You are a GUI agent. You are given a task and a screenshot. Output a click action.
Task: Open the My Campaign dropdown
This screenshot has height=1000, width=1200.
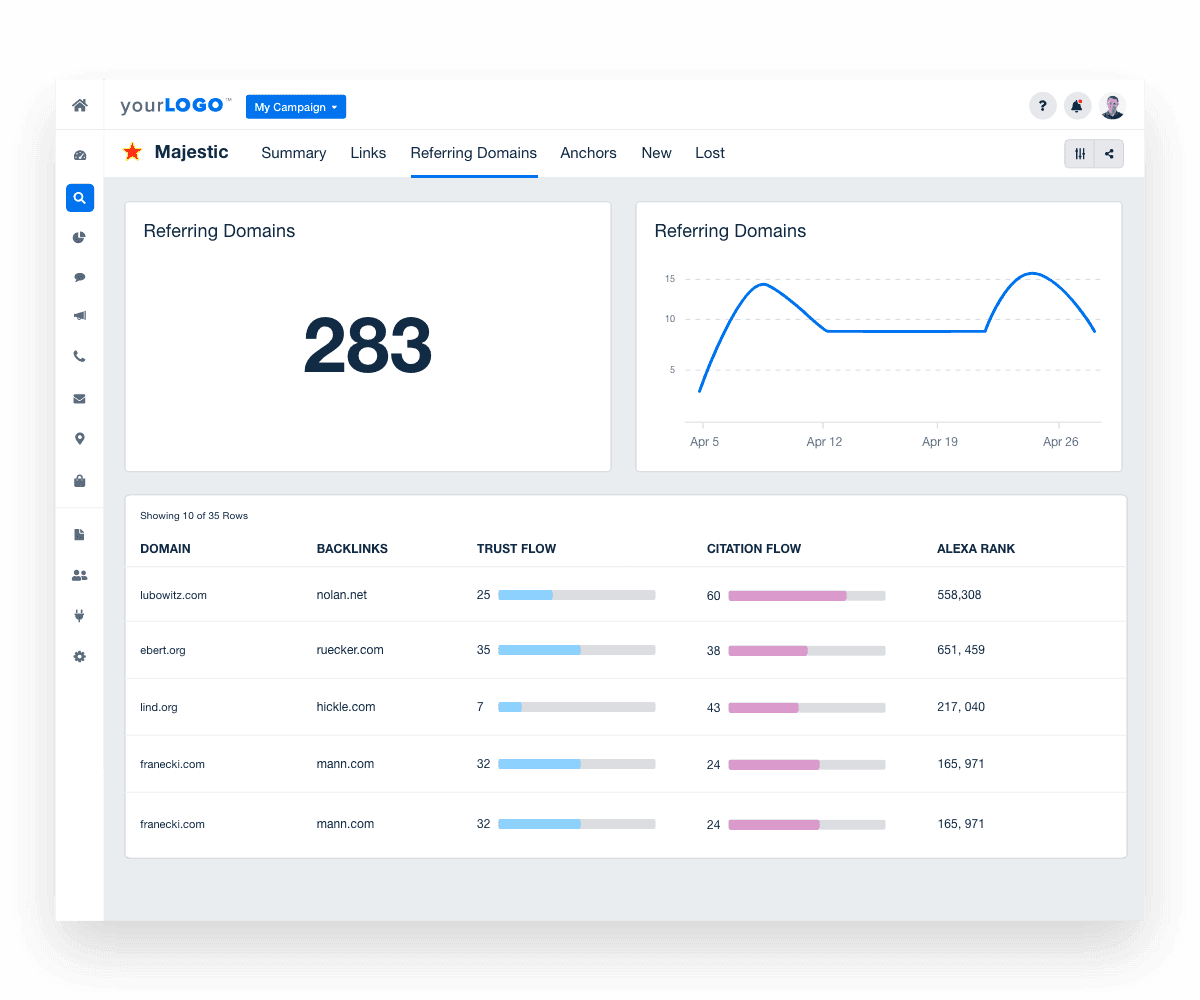pyautogui.click(x=296, y=106)
